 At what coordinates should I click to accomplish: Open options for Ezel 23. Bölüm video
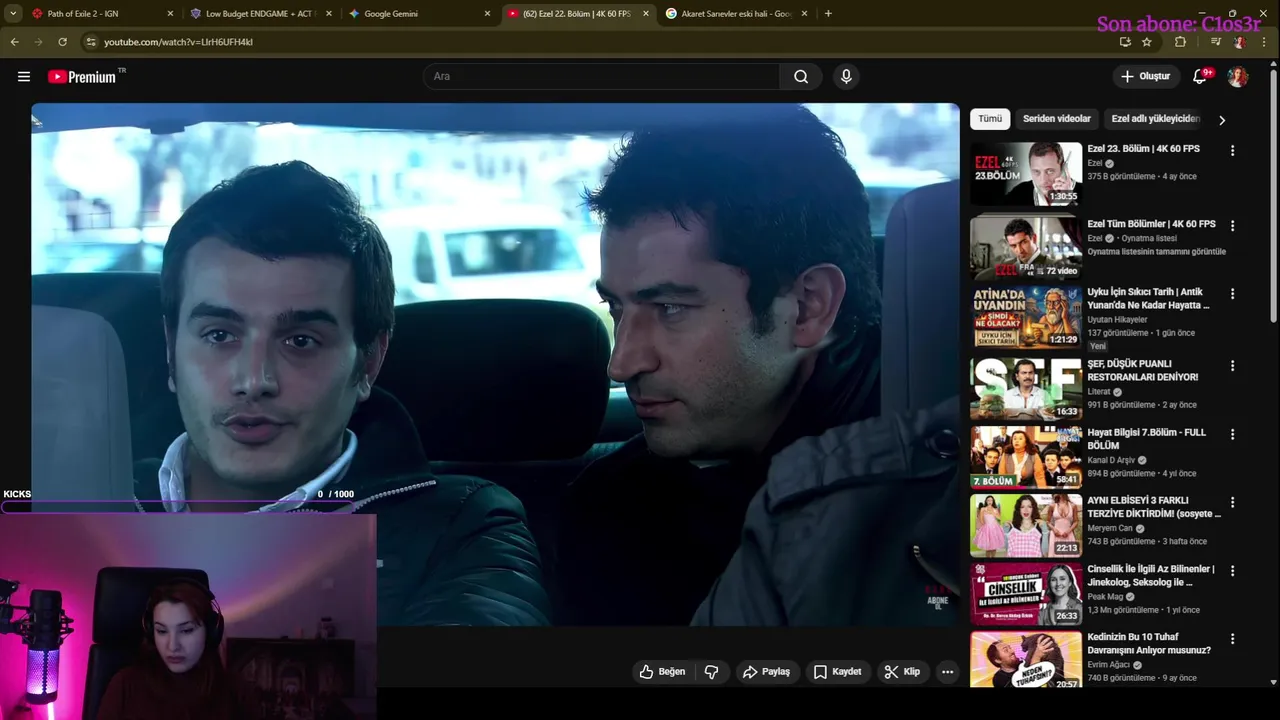pyautogui.click(x=1232, y=150)
